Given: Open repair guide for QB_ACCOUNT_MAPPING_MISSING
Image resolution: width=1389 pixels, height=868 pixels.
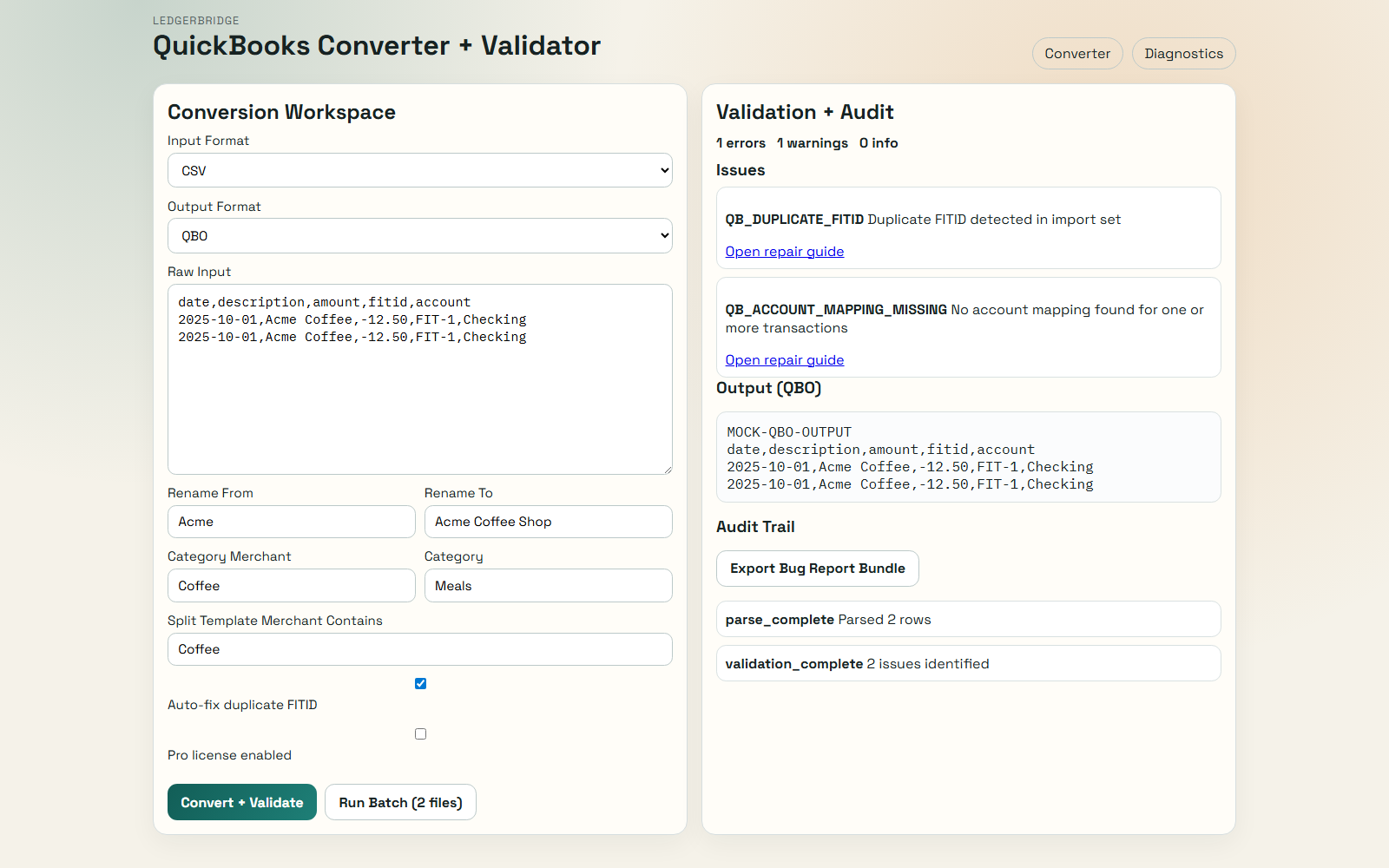Looking at the screenshot, I should (784, 359).
